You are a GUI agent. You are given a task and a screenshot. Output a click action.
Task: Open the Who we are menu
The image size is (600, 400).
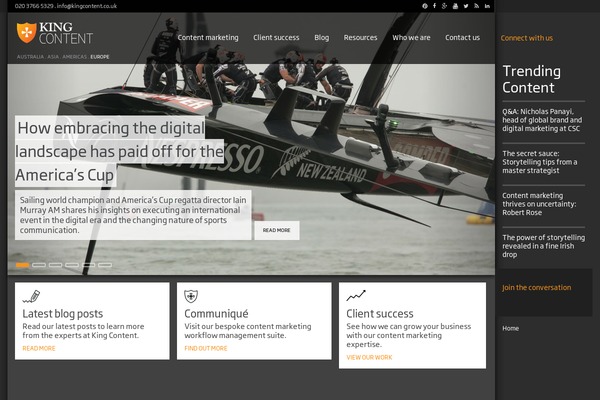click(x=411, y=38)
